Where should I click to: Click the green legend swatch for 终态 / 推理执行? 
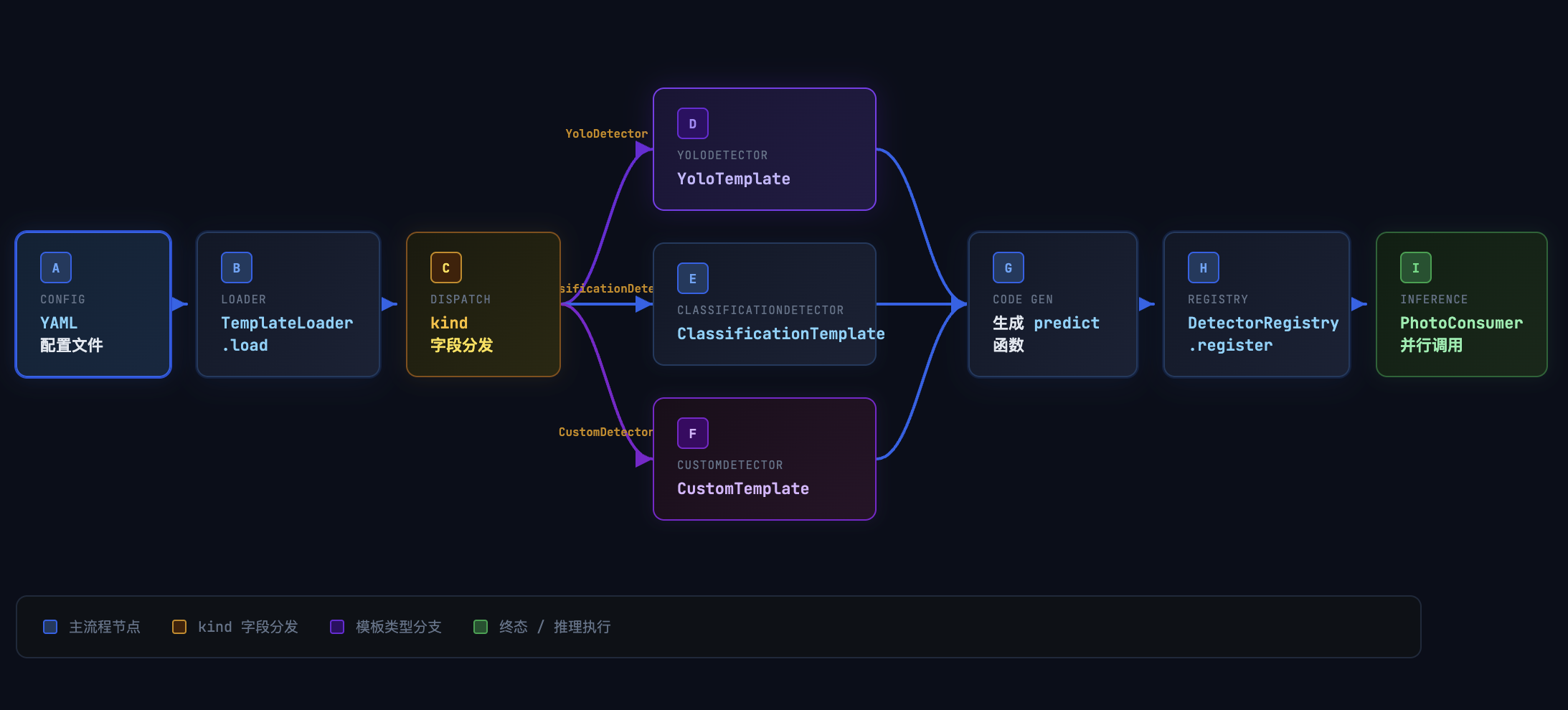coord(481,627)
